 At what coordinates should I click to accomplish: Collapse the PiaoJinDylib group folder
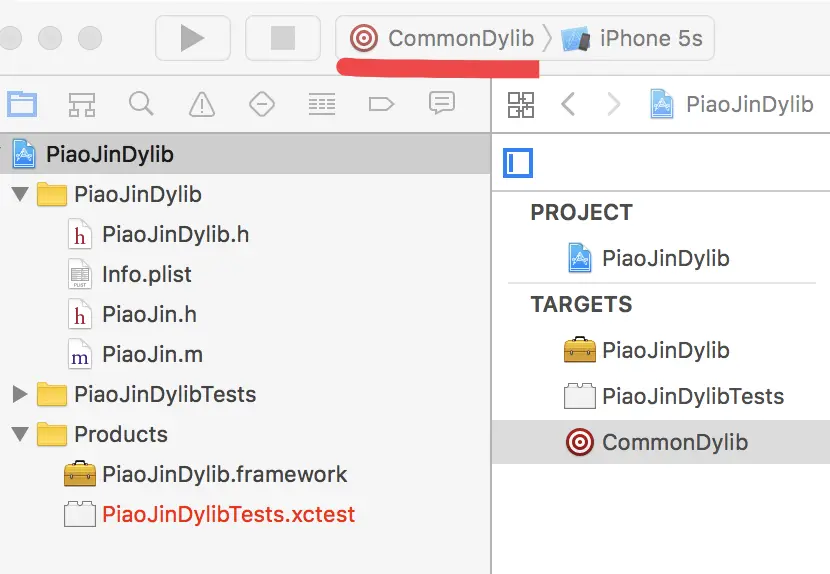point(20,194)
